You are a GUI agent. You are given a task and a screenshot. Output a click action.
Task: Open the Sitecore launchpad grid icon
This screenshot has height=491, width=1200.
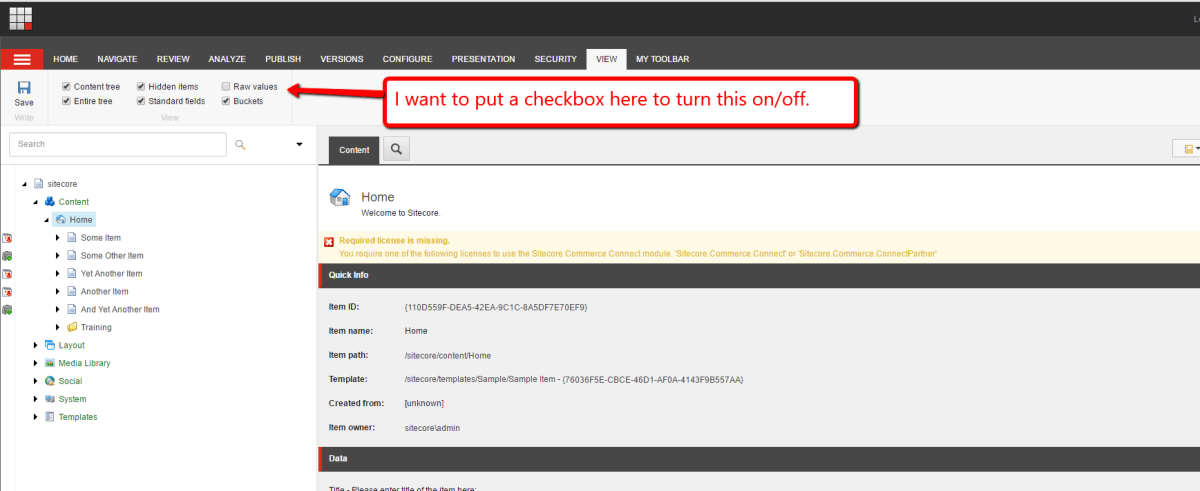point(21,18)
